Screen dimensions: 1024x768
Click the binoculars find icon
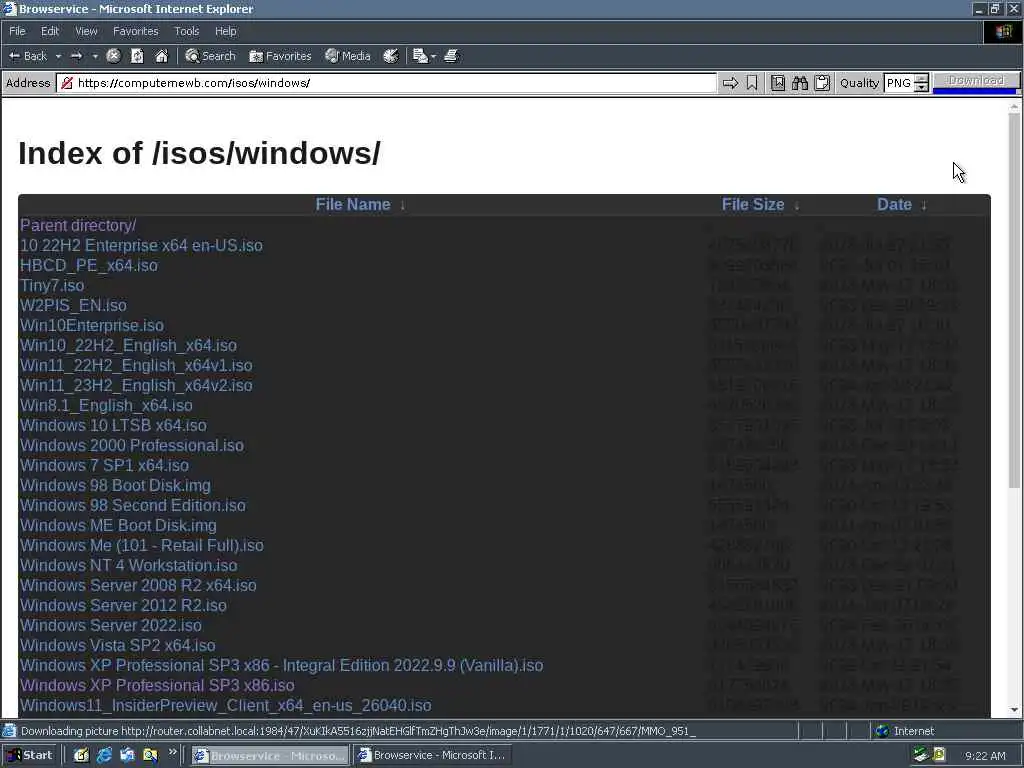point(800,83)
